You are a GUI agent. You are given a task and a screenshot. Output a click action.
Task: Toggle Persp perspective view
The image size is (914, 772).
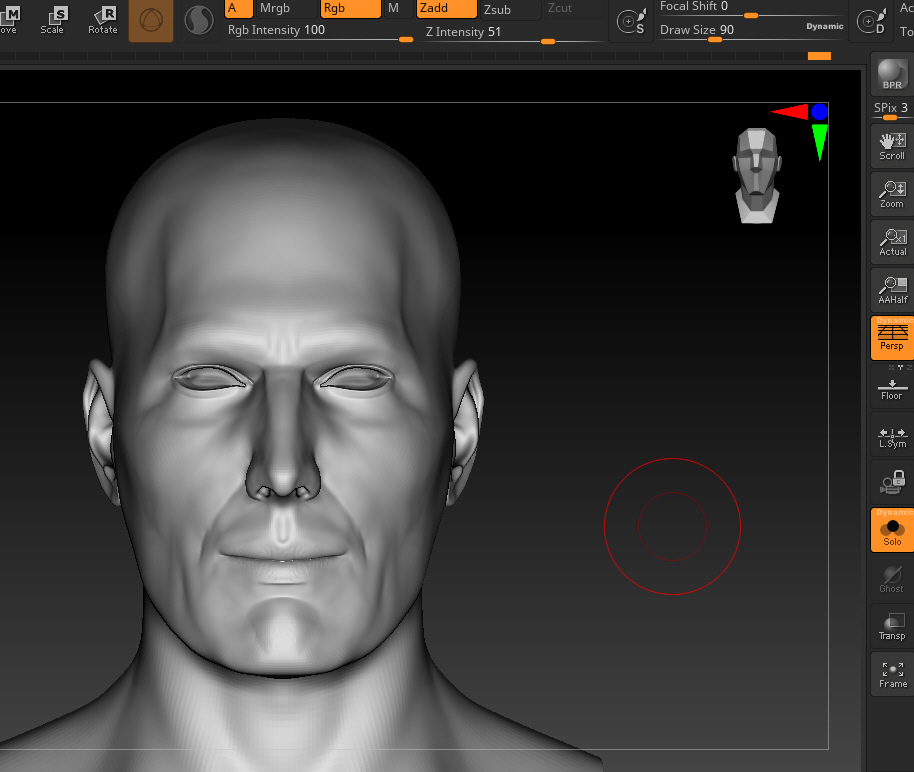coord(892,338)
